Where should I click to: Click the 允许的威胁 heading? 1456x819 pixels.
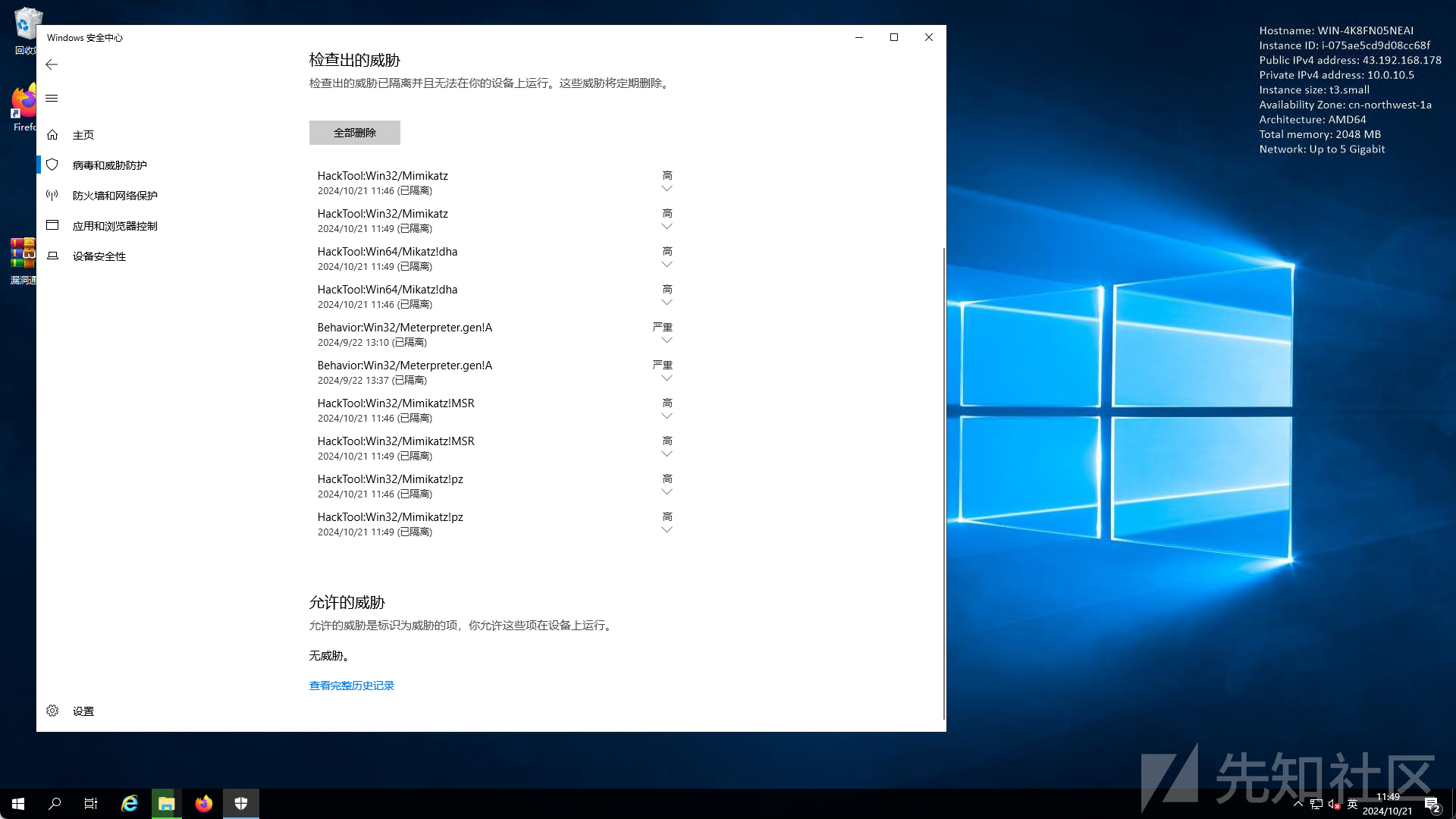347,602
